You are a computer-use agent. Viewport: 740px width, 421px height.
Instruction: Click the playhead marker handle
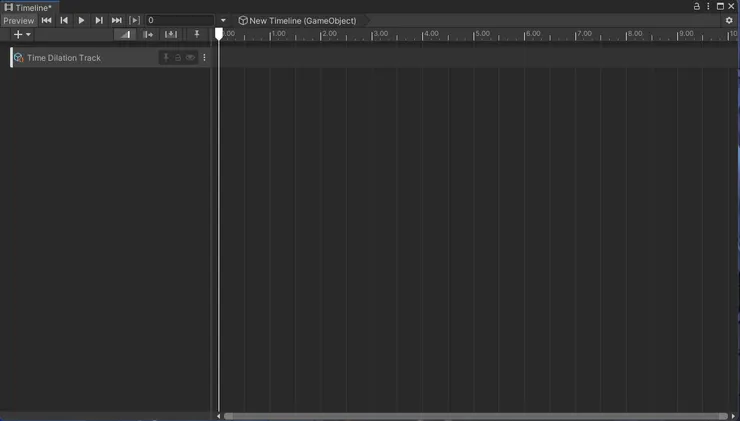(219, 34)
